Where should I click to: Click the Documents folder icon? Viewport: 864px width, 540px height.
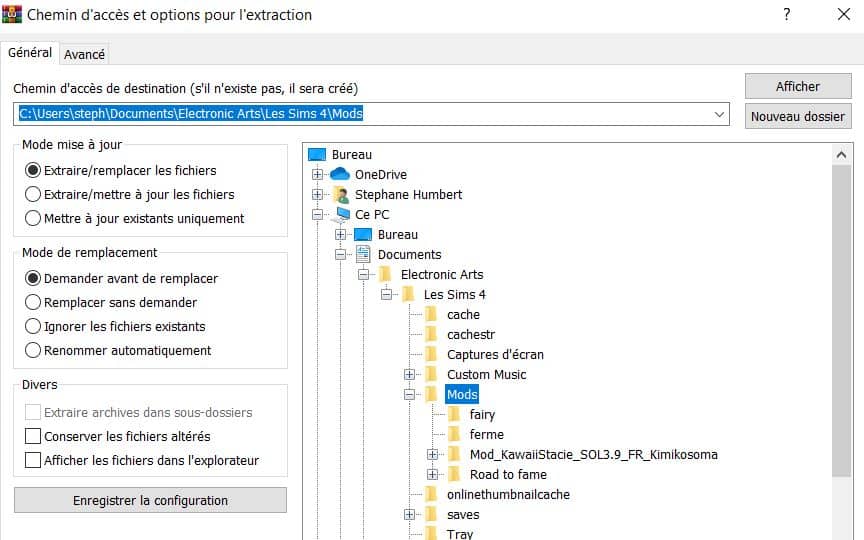(363, 254)
